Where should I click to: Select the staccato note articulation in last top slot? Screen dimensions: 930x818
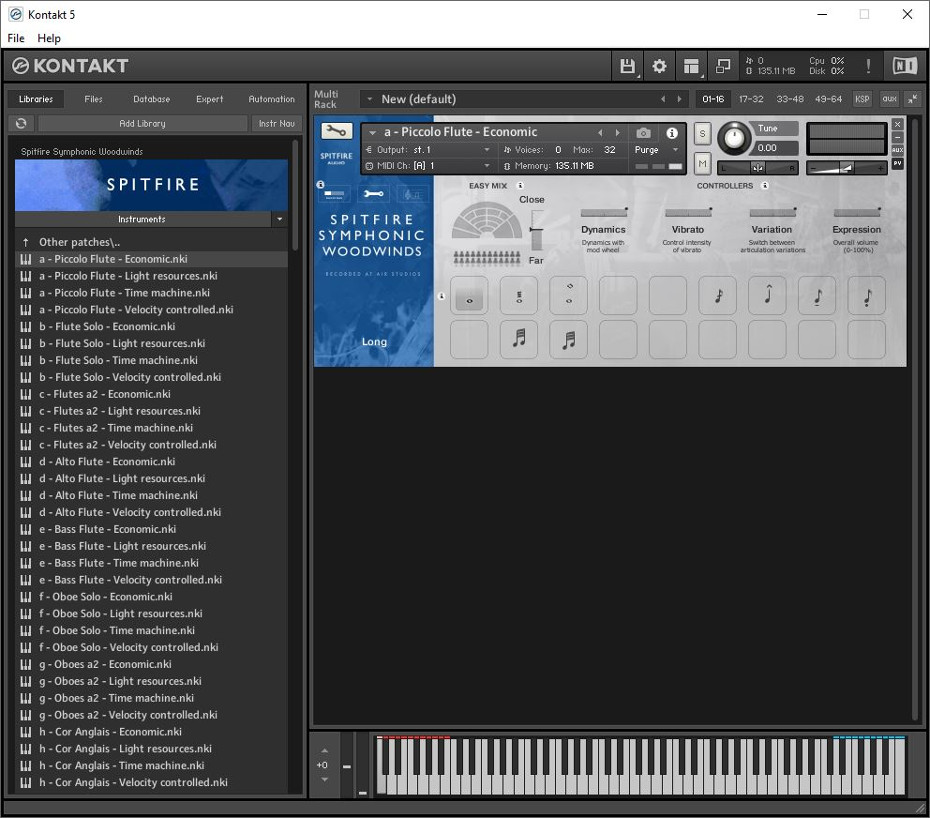(x=867, y=295)
